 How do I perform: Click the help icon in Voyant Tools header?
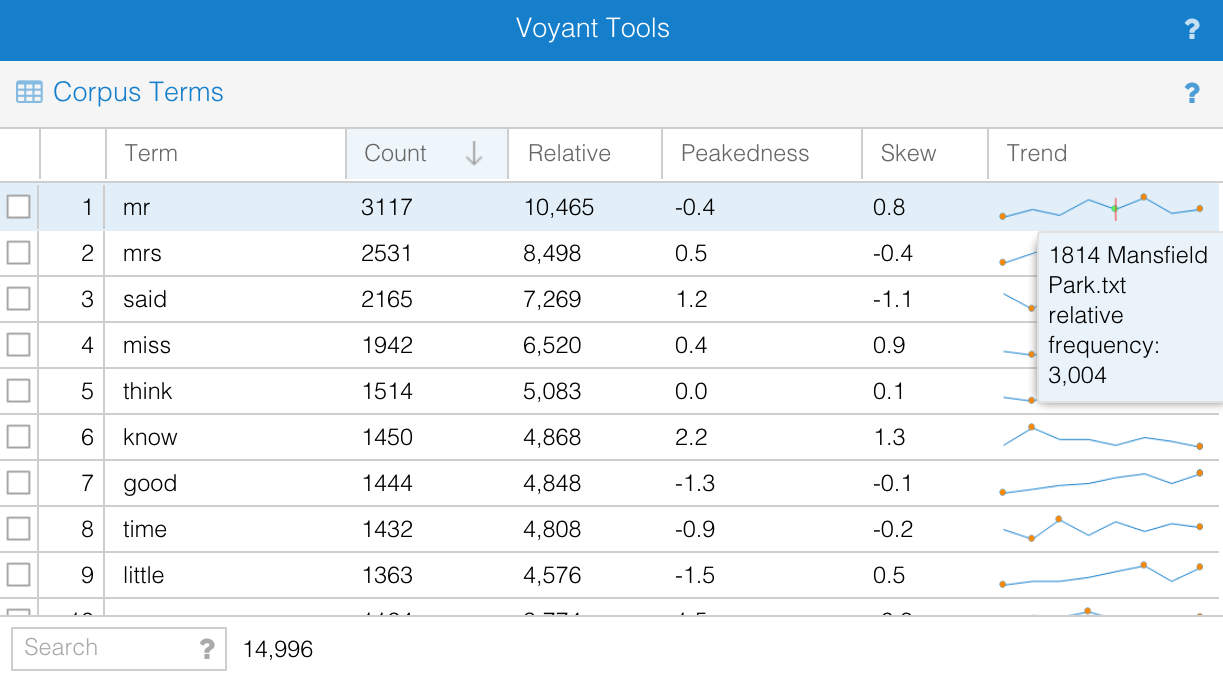[x=1191, y=29]
